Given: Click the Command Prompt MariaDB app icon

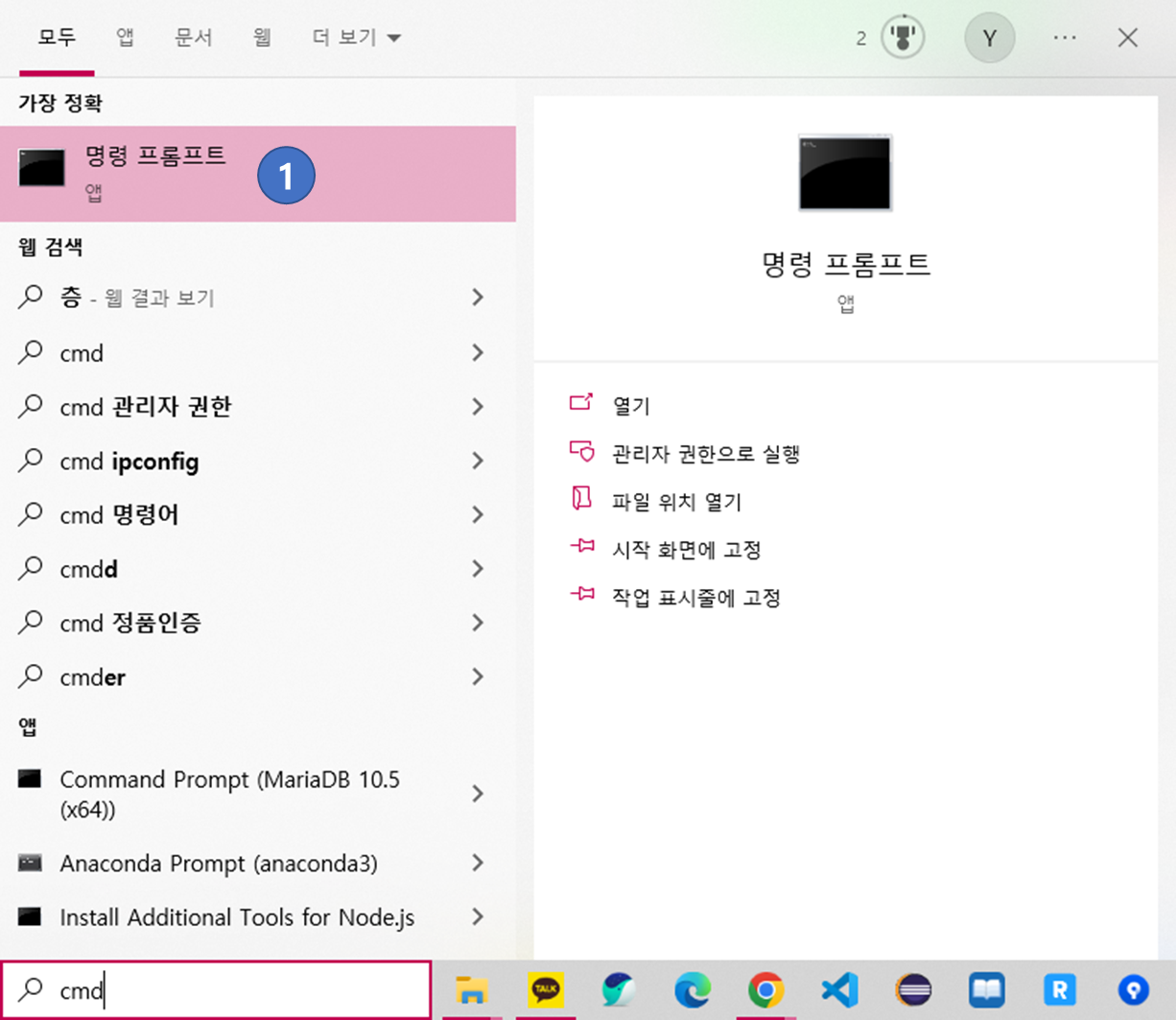Looking at the screenshot, I should click(30, 779).
